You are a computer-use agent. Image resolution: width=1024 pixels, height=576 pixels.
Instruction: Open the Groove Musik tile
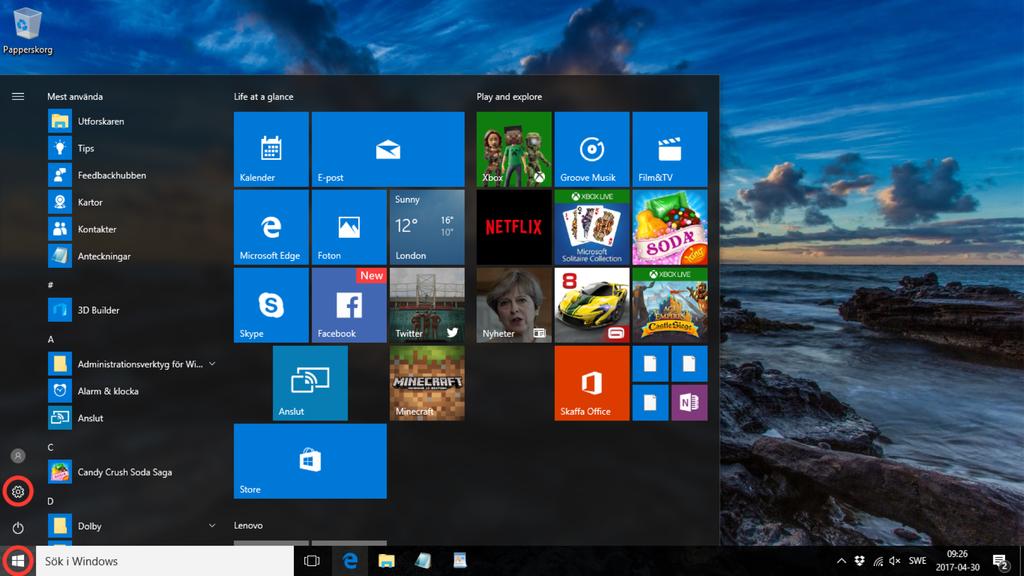point(592,149)
